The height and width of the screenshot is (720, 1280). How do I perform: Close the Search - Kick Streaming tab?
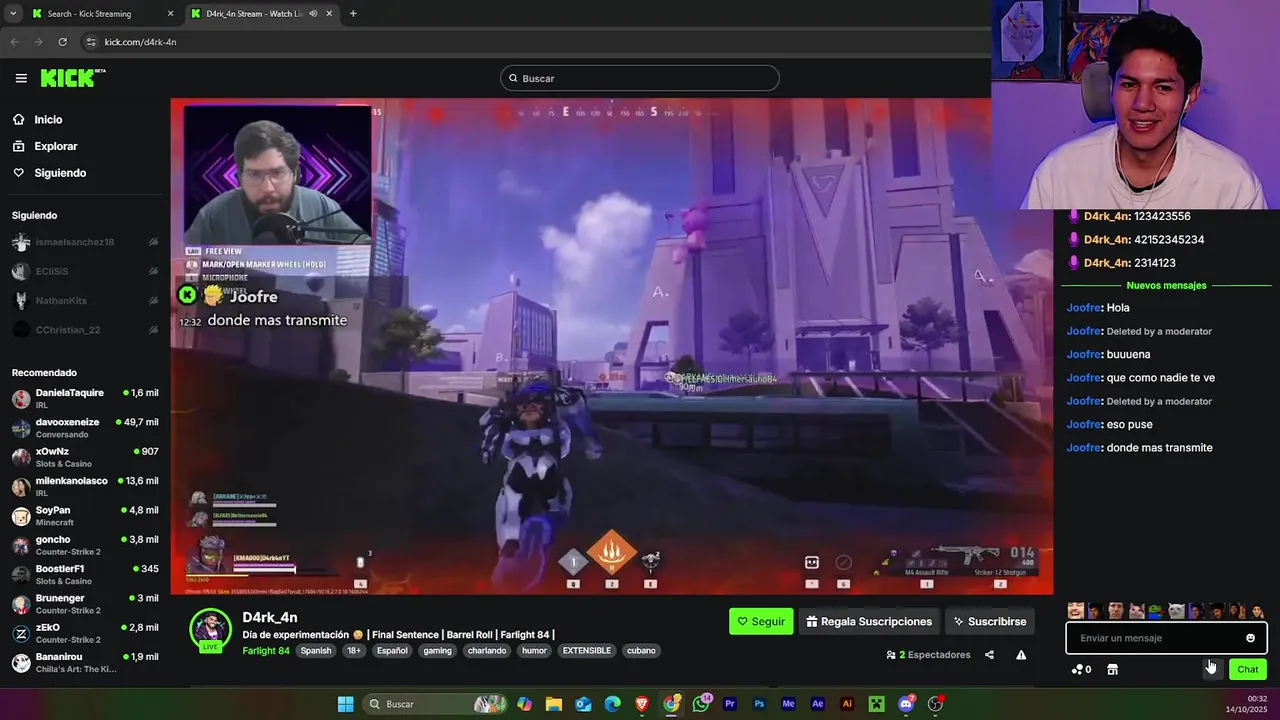coord(170,14)
